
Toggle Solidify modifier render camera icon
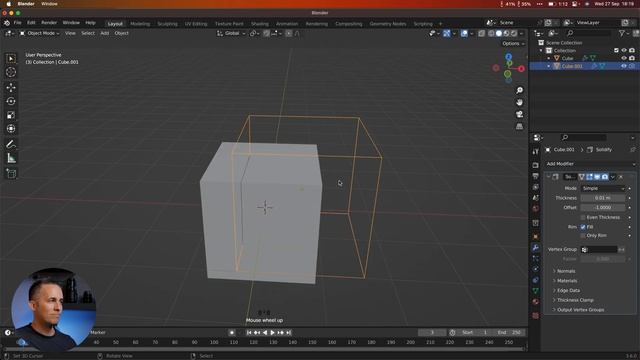[605, 177]
